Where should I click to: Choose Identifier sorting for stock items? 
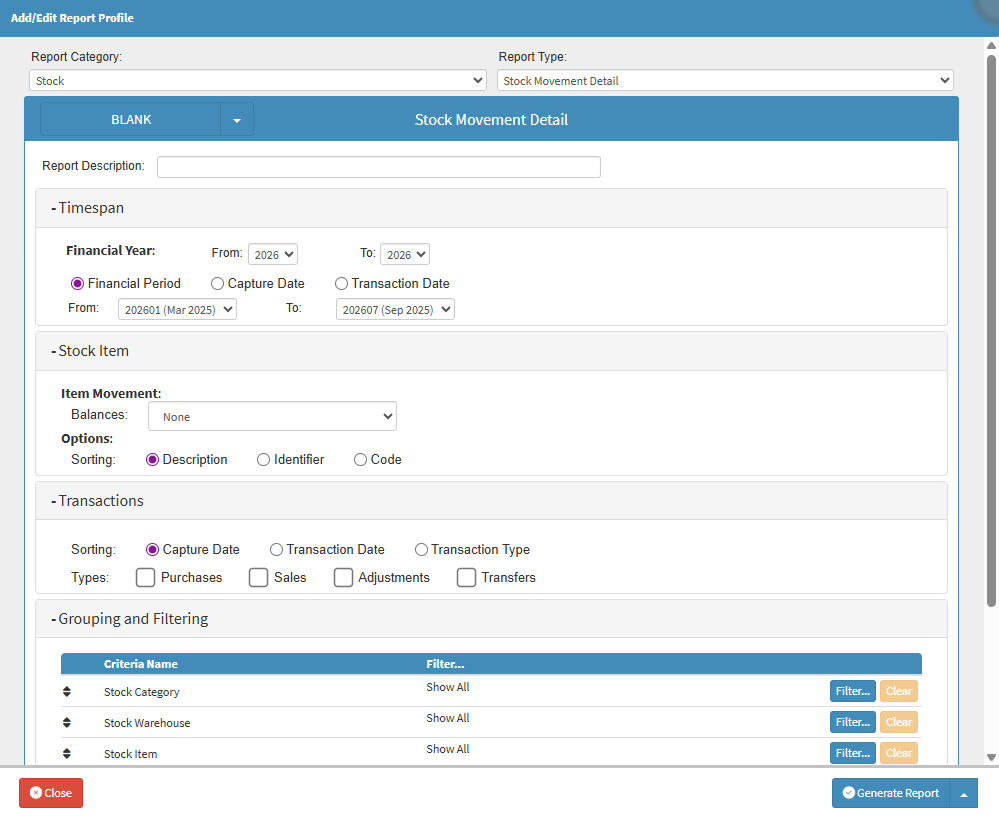264,460
